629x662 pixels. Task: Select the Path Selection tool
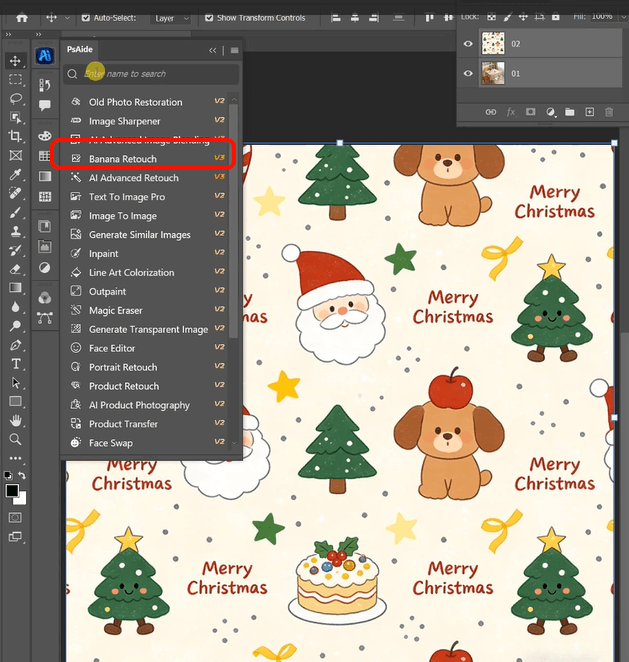(15, 383)
